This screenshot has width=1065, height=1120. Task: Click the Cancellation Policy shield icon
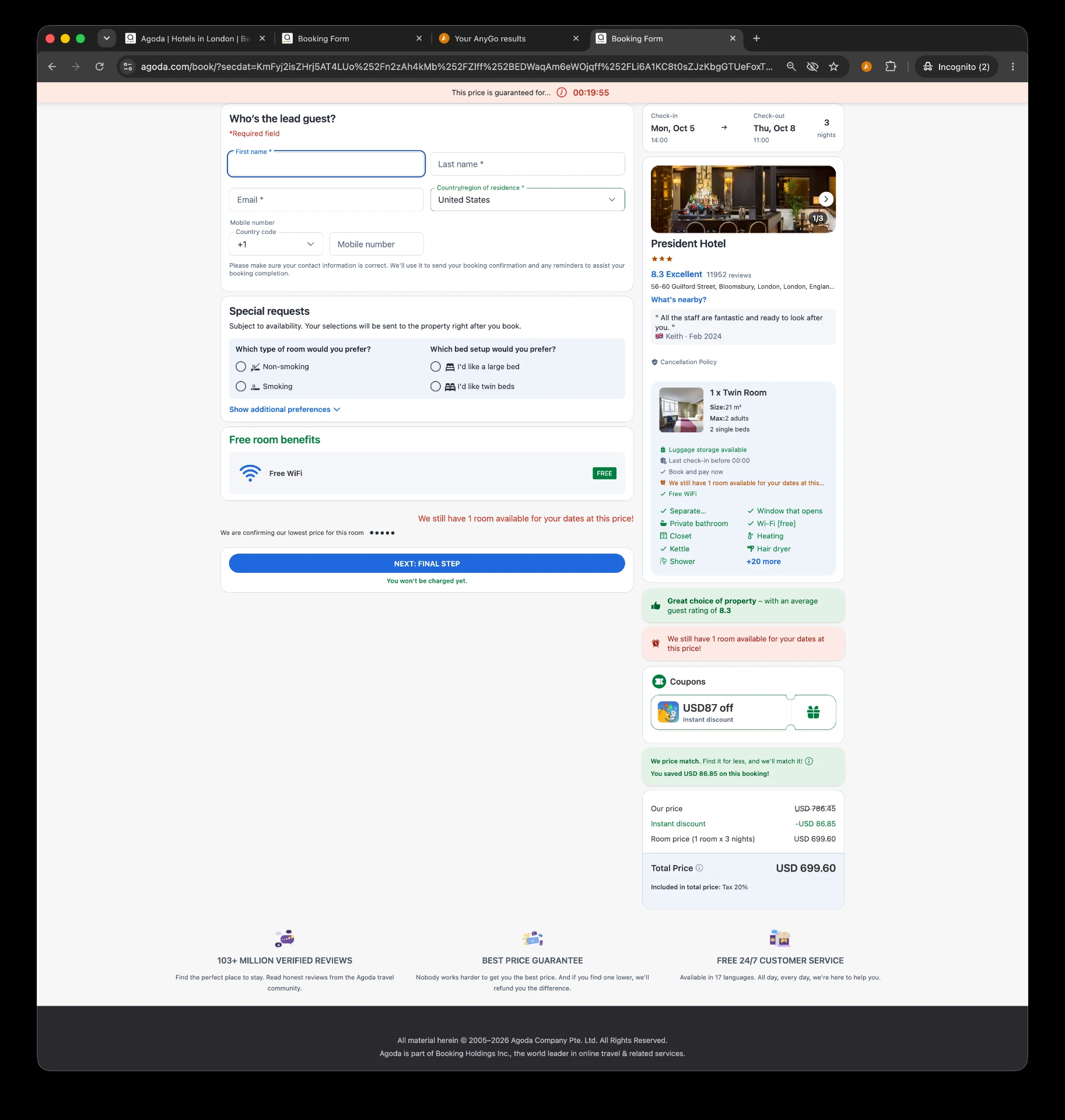pyautogui.click(x=654, y=362)
